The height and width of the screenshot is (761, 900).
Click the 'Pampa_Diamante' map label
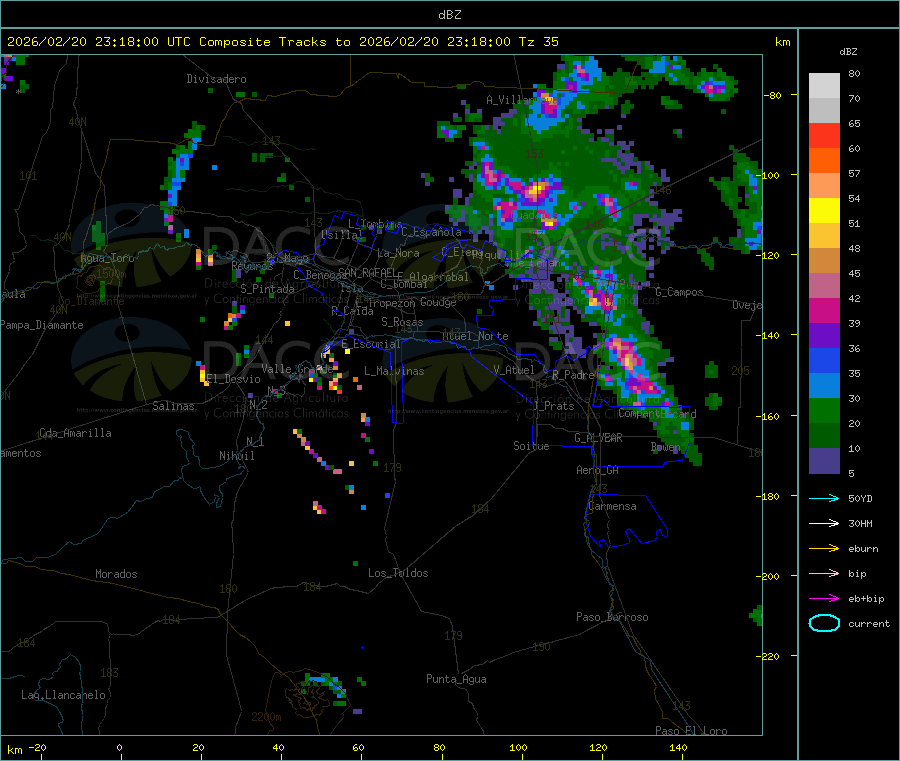(x=42, y=325)
